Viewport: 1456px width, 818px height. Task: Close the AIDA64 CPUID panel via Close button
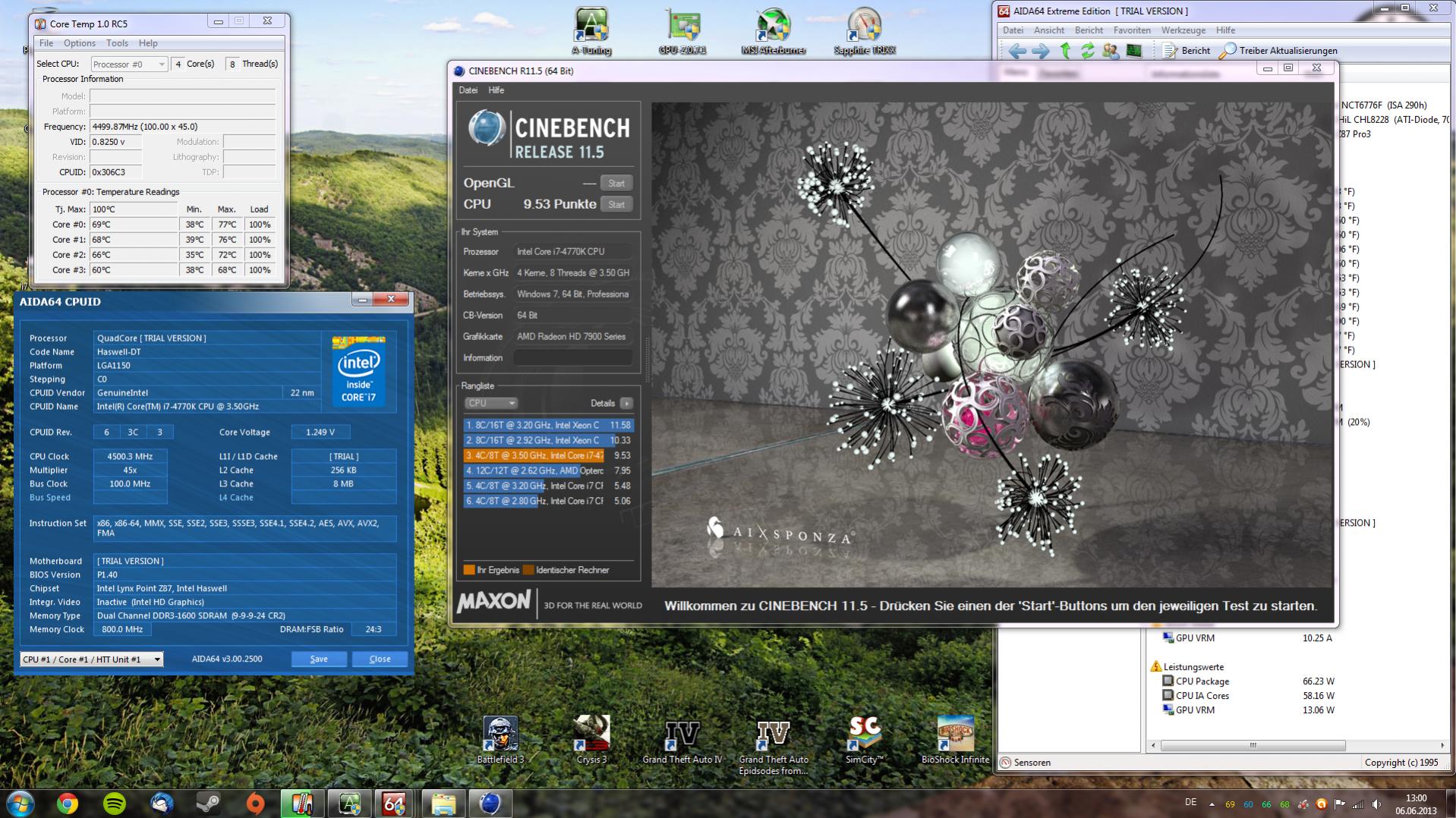pos(380,659)
